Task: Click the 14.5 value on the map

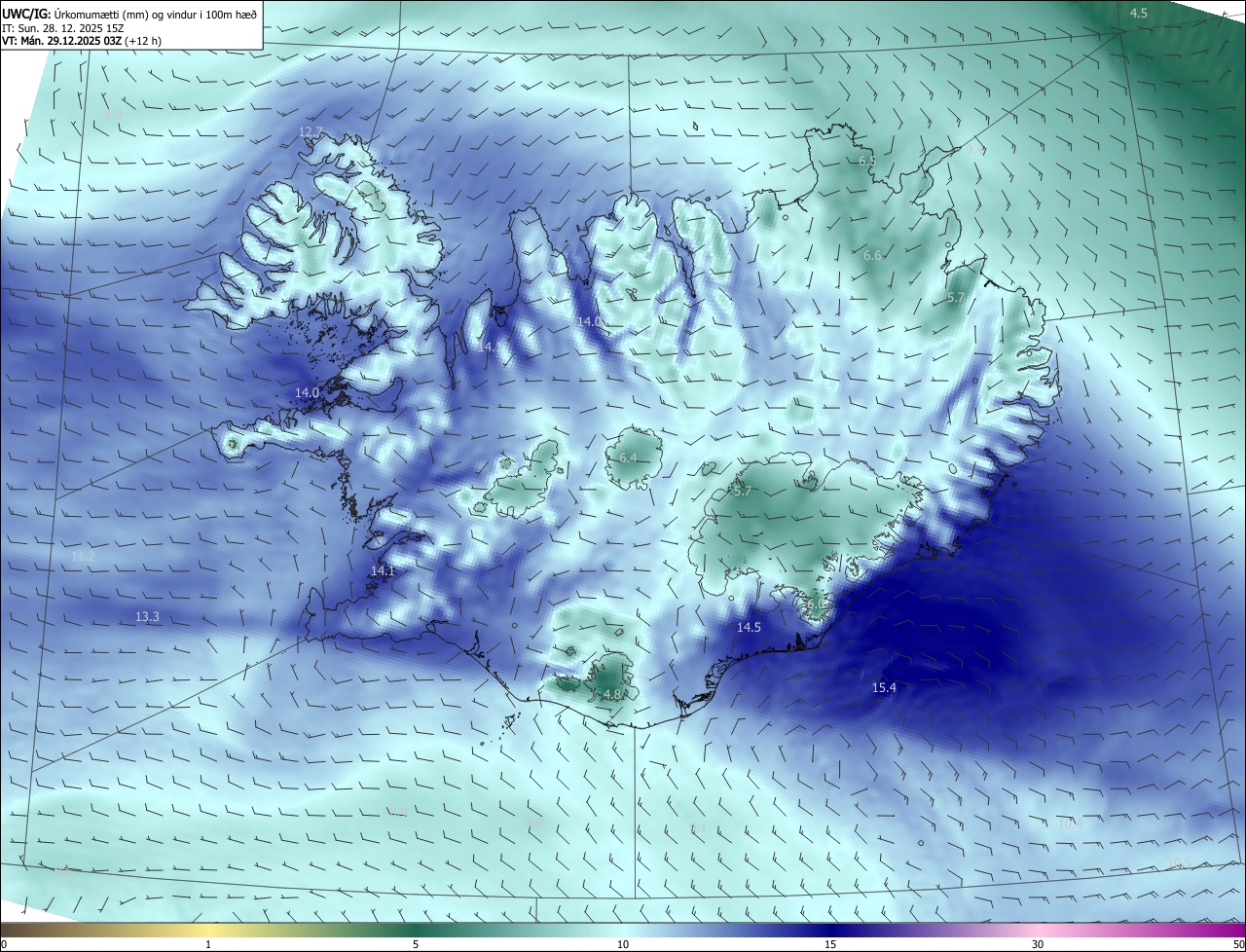Action: [749, 627]
